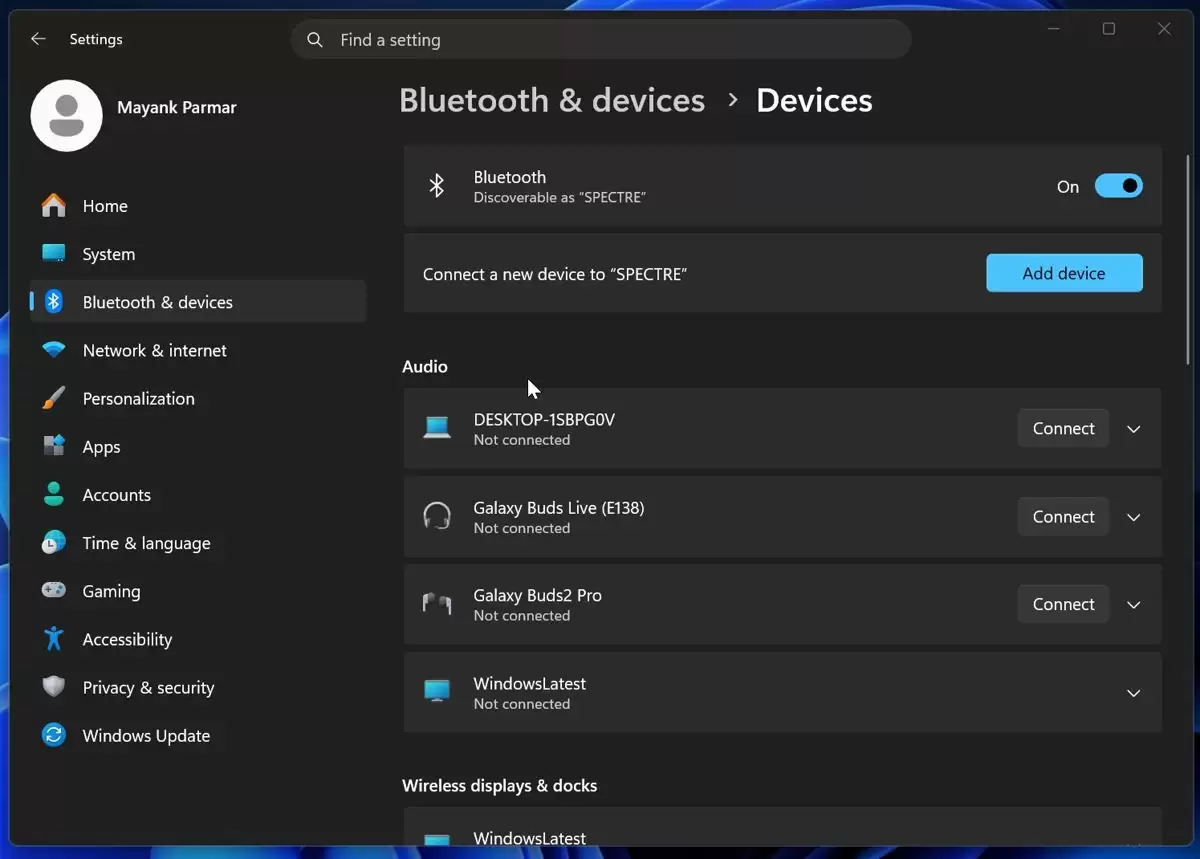Click the back arrow icon in Settings
Screen dimensions: 1200x859
tap(38, 39)
